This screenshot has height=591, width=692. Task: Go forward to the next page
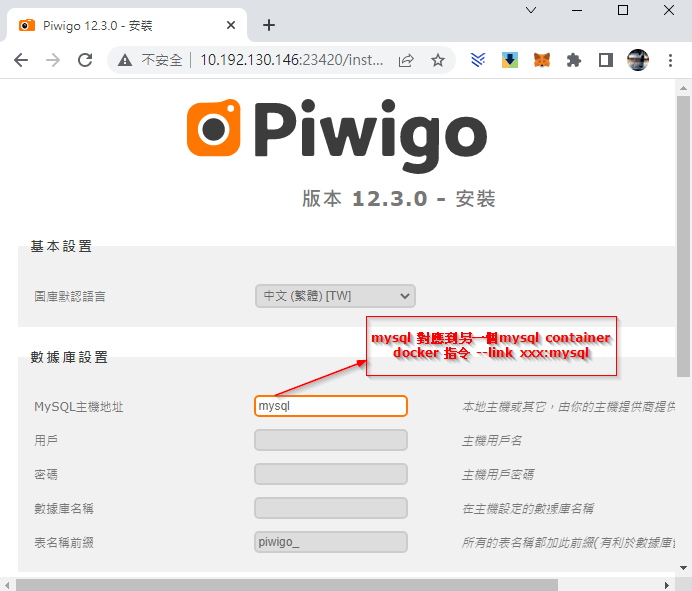coord(53,60)
